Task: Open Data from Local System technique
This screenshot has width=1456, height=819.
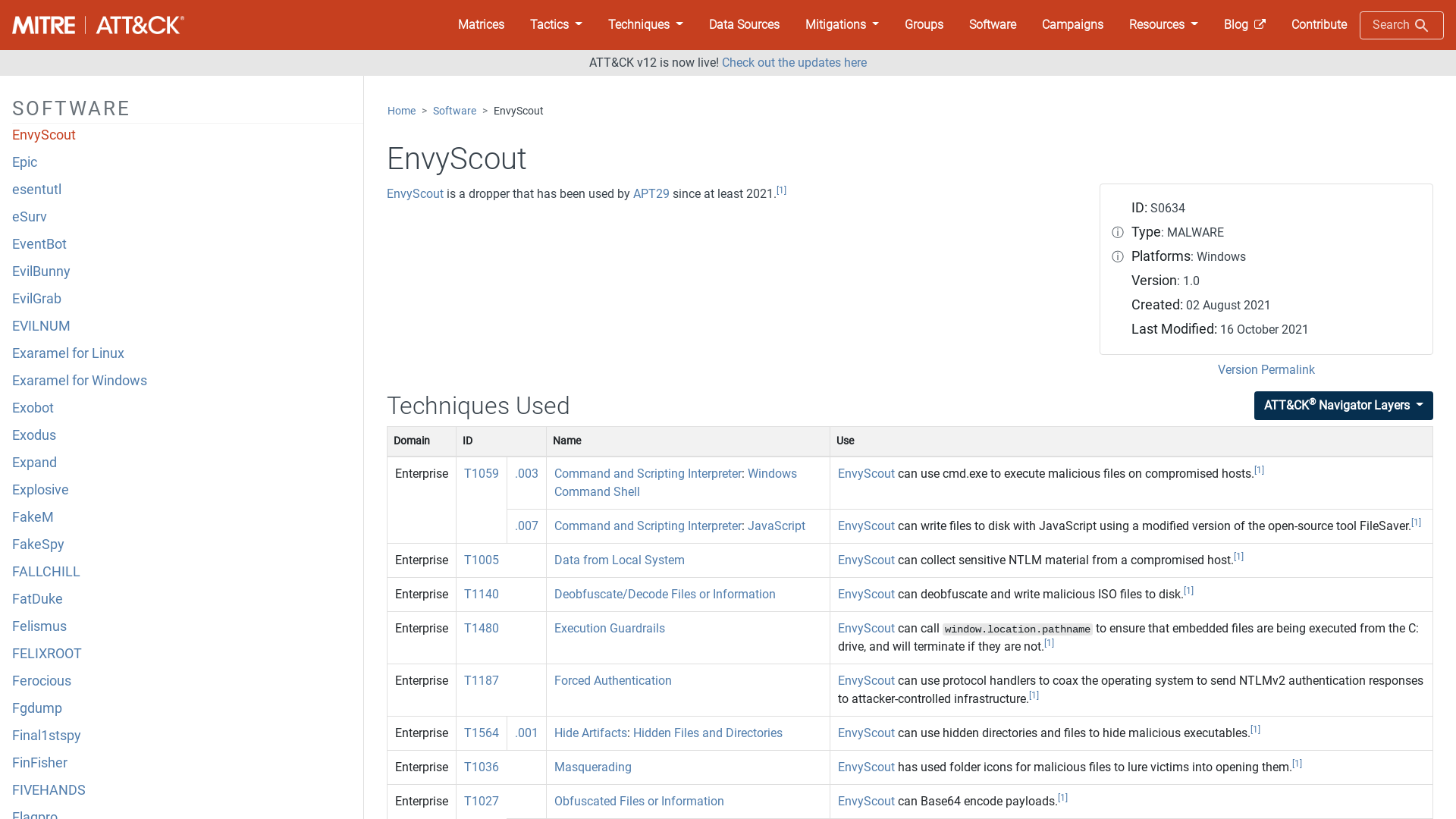Action: pos(619,560)
